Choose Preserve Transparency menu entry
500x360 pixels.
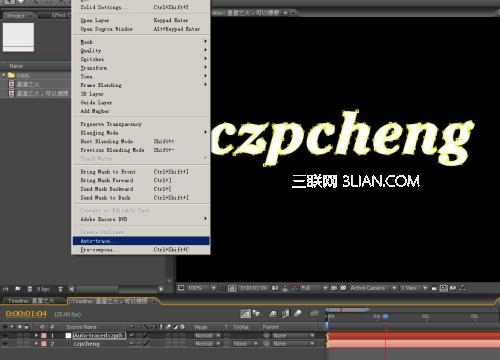[x=141, y=124]
